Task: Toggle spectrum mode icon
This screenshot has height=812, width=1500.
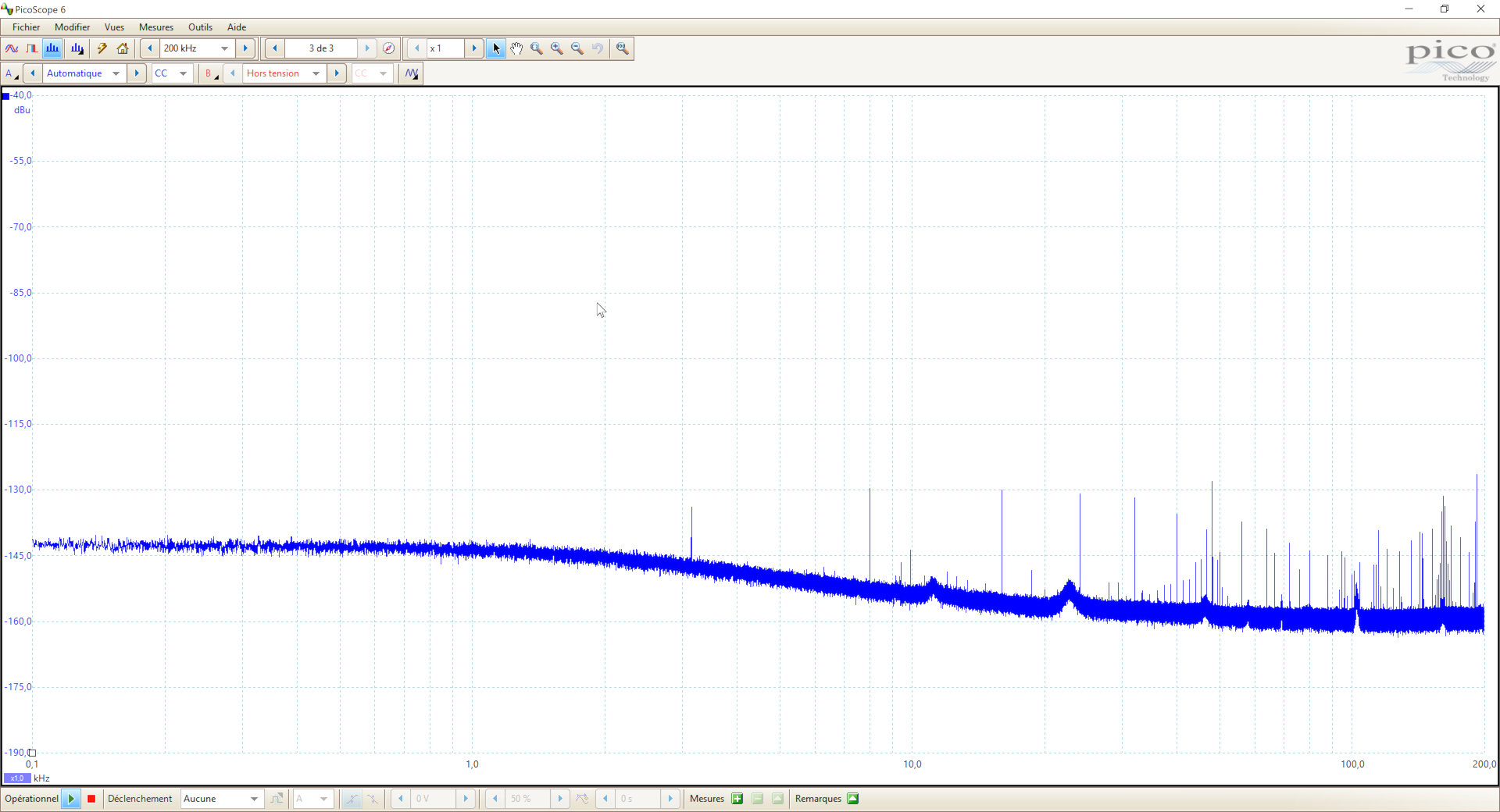Action: pos(52,48)
